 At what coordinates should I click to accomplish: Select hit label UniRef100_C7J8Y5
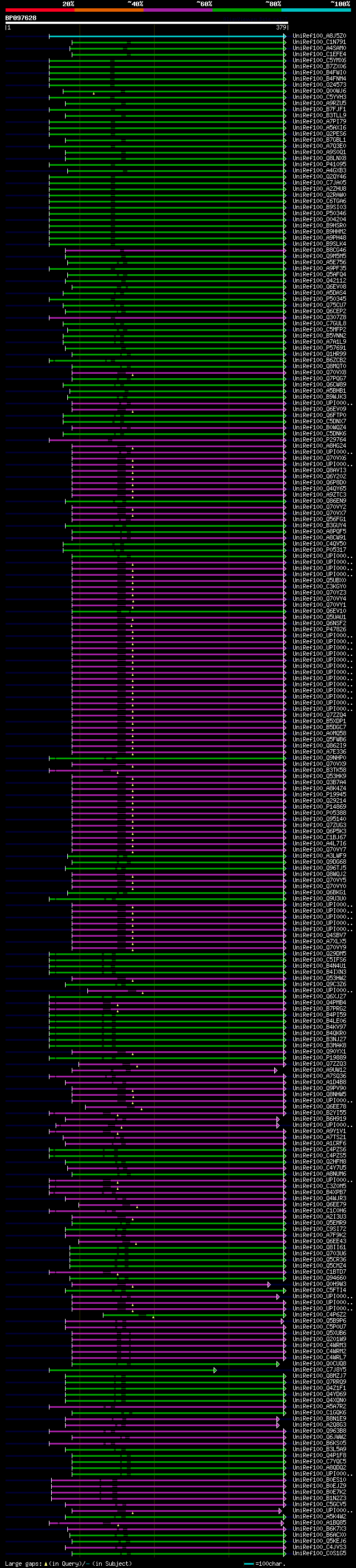(319, 1369)
